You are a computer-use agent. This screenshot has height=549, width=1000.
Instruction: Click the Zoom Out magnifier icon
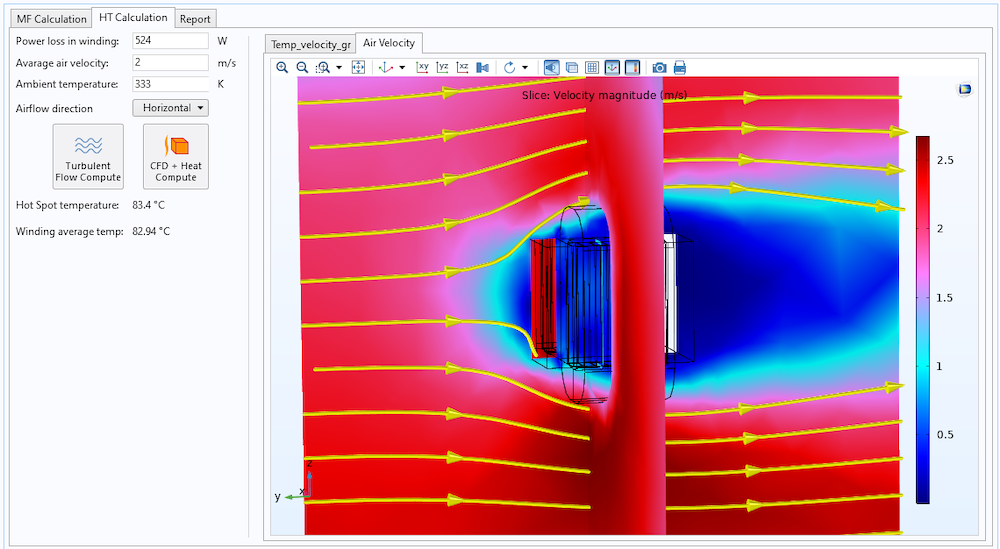[302, 67]
